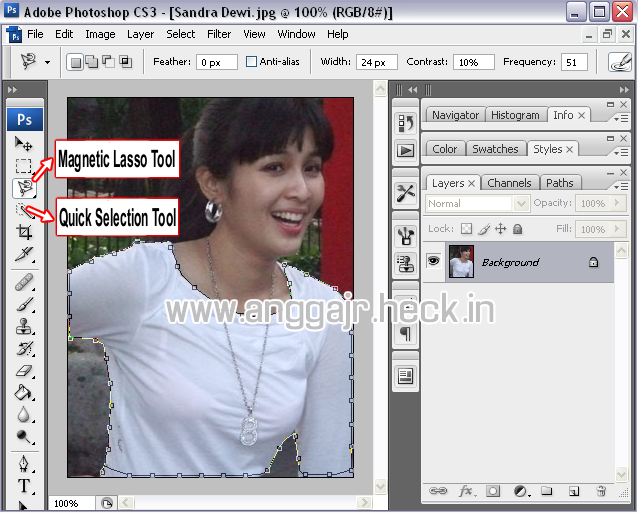The width and height of the screenshot is (638, 515).
Task: Open the Normal blend mode dropdown
Action: point(522,203)
